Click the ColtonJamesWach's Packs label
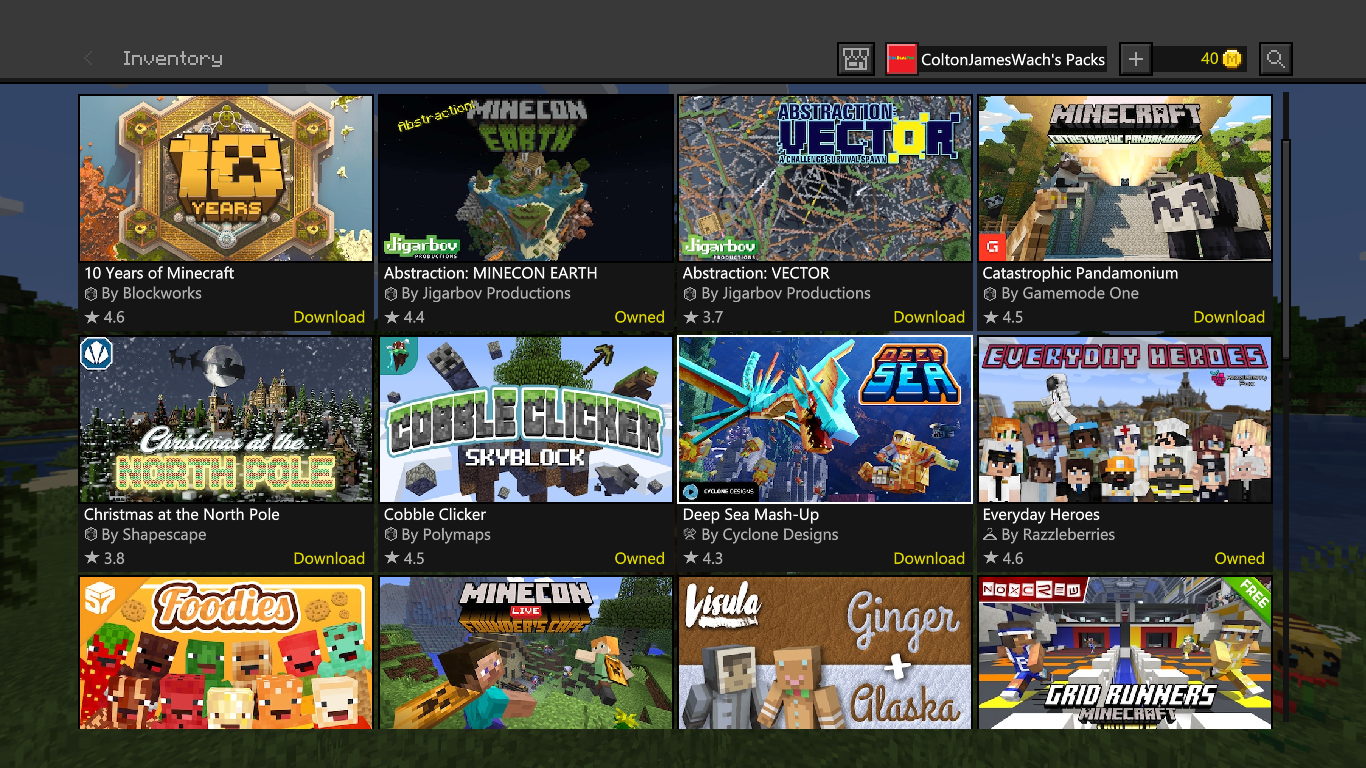The width and height of the screenshot is (1366, 768). (x=1013, y=59)
